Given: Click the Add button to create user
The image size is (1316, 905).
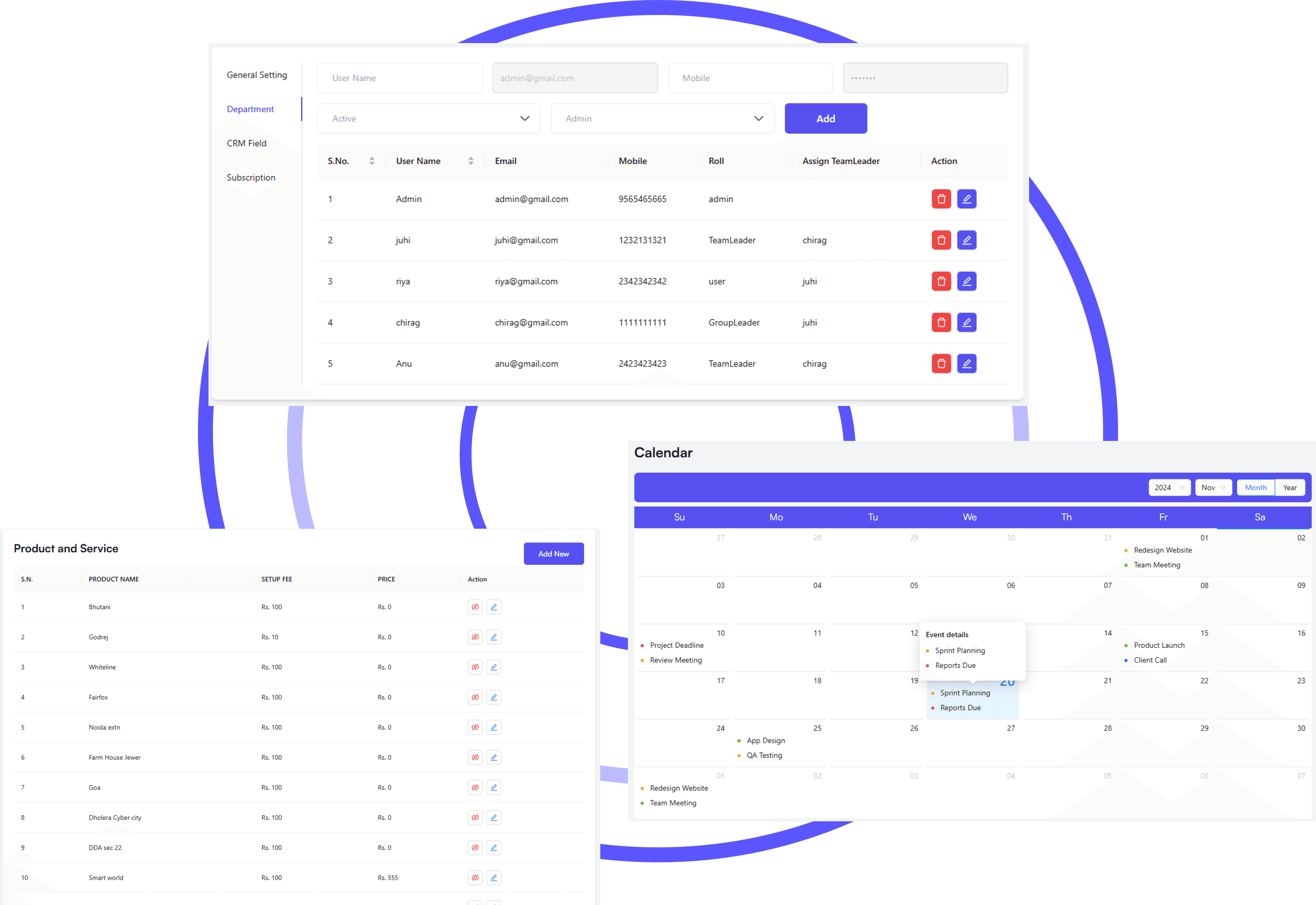Looking at the screenshot, I should [825, 118].
